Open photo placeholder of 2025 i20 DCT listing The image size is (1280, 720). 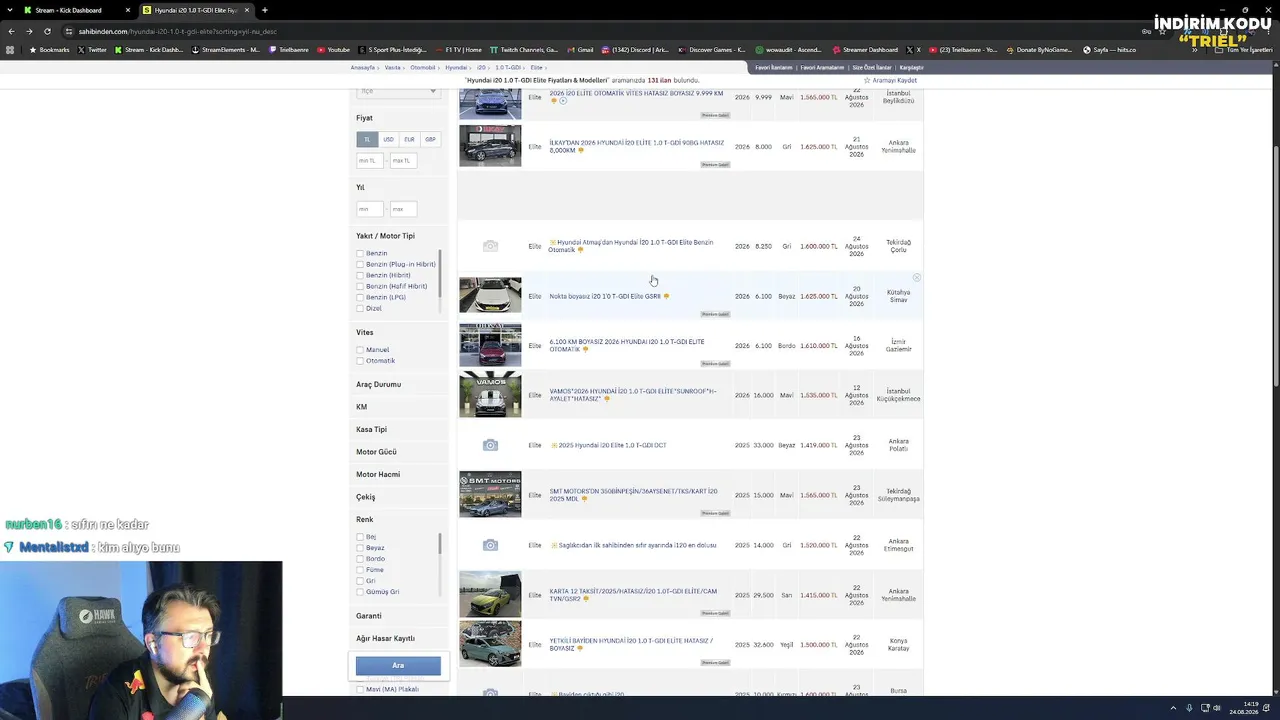click(x=490, y=445)
